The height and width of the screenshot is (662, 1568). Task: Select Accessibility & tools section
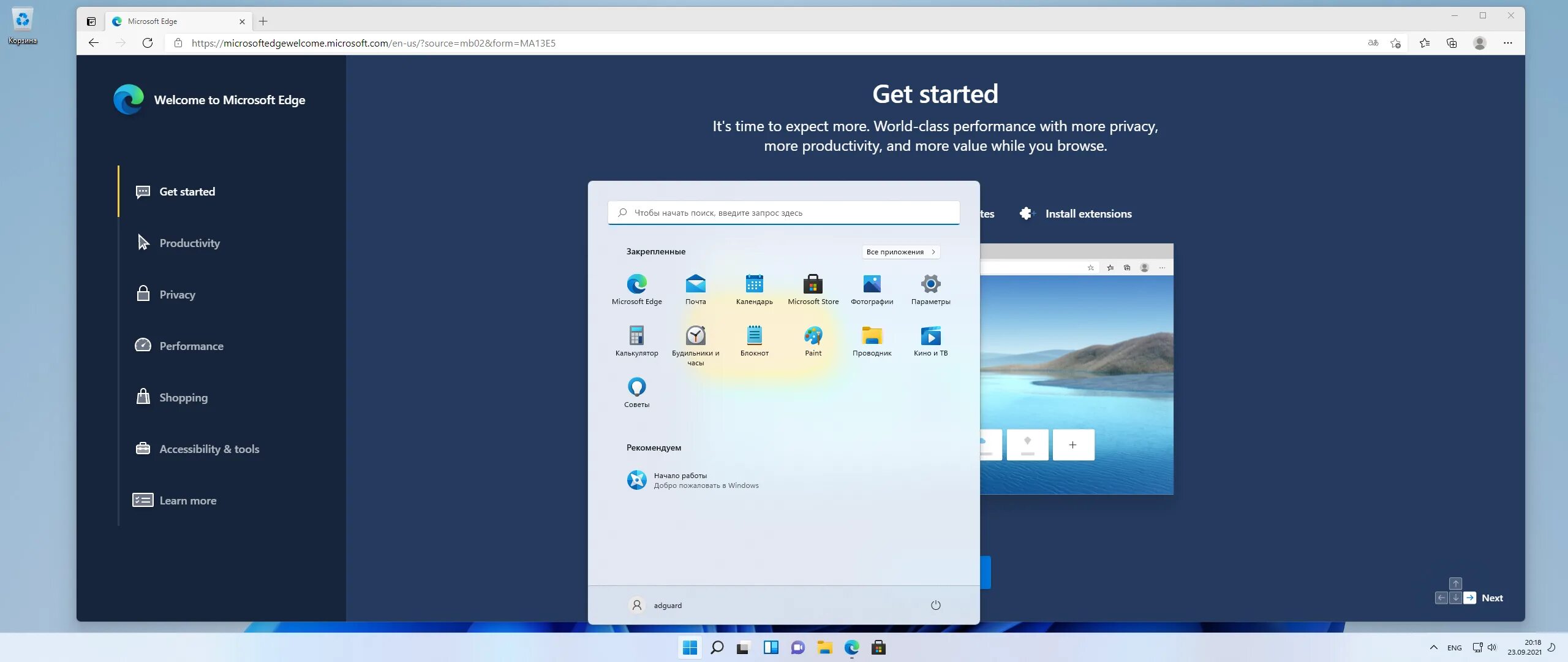point(197,449)
